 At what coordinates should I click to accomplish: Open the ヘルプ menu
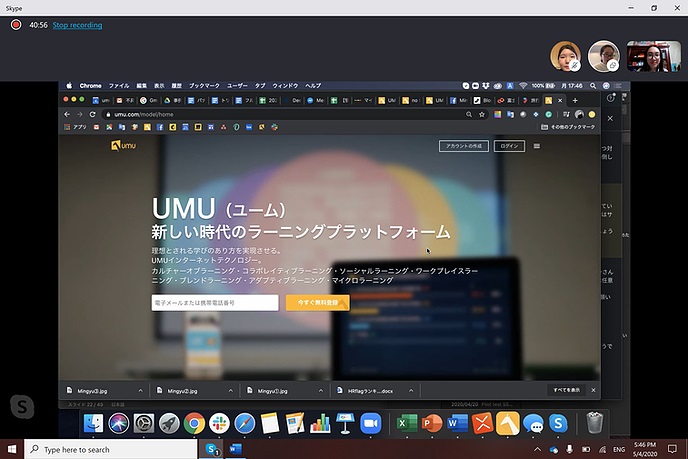[313, 86]
